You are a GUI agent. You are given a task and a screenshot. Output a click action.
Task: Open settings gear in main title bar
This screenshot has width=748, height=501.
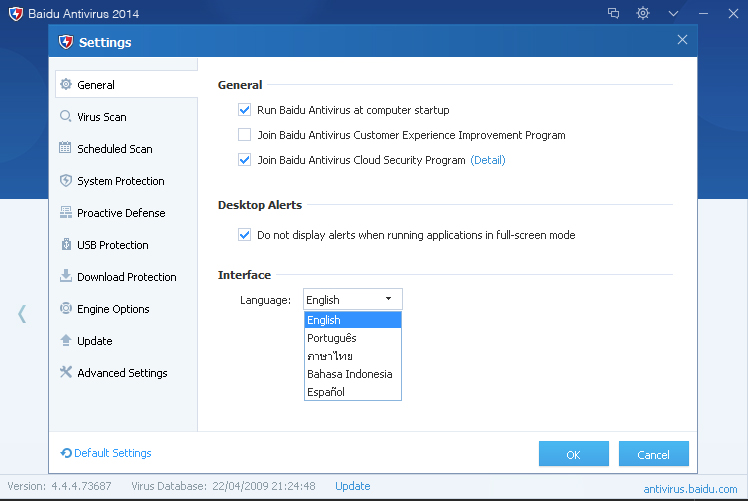click(x=643, y=13)
